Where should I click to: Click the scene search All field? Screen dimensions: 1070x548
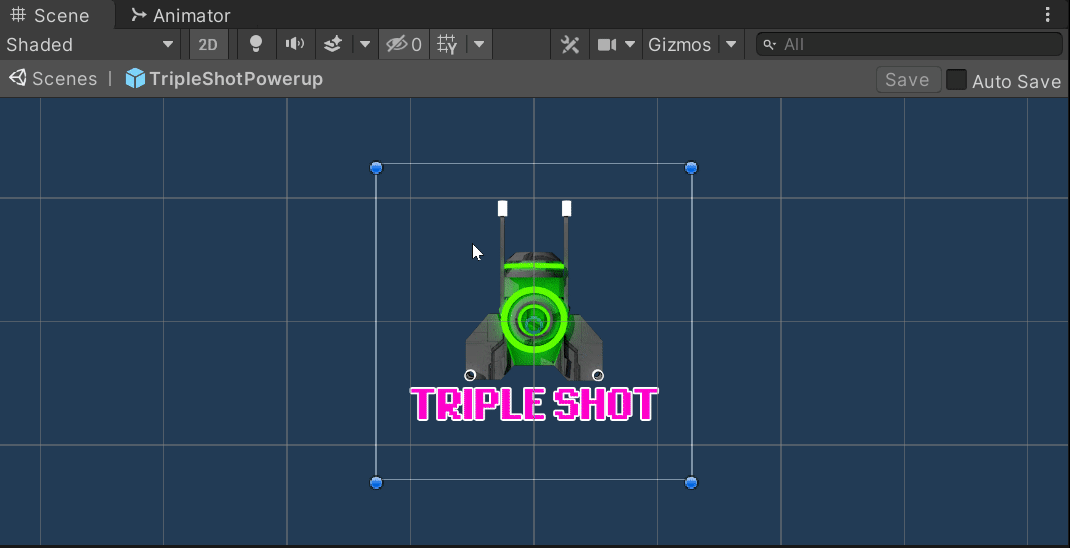coord(909,44)
